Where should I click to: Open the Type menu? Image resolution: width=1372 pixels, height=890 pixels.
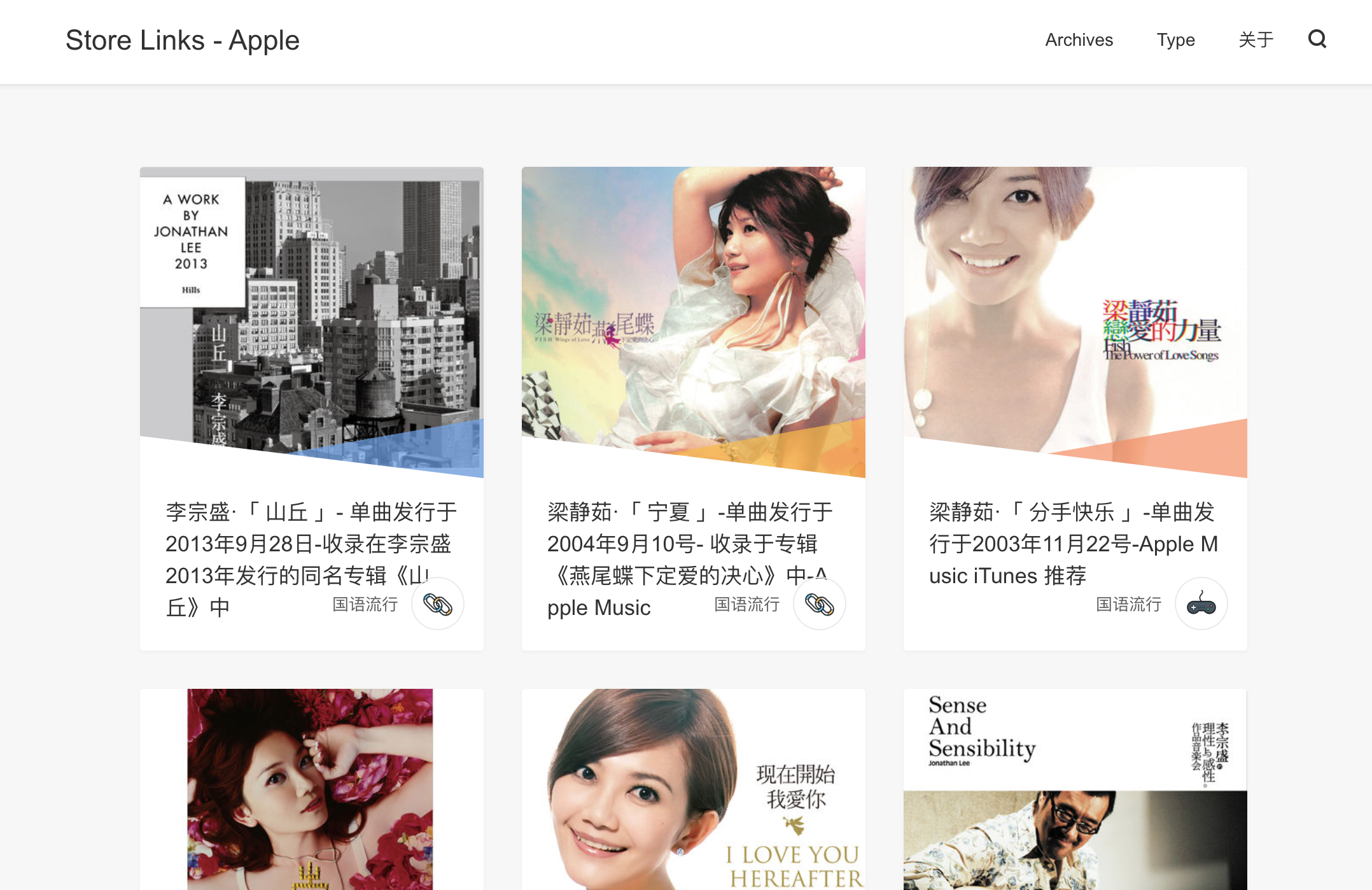1175,39
